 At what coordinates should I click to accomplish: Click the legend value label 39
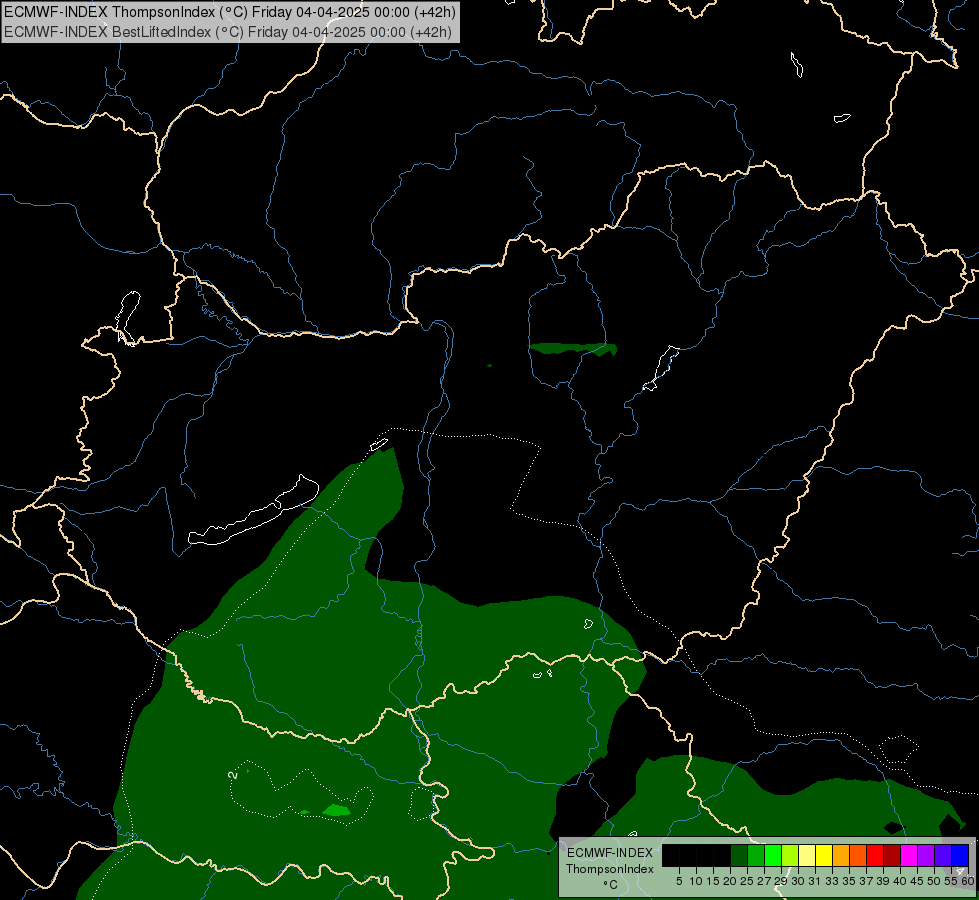(883, 881)
